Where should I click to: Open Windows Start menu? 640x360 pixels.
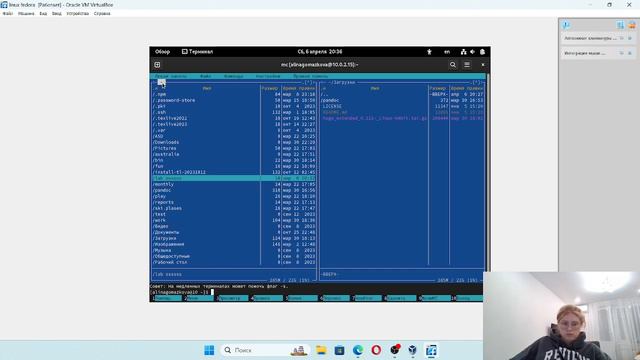(209, 350)
